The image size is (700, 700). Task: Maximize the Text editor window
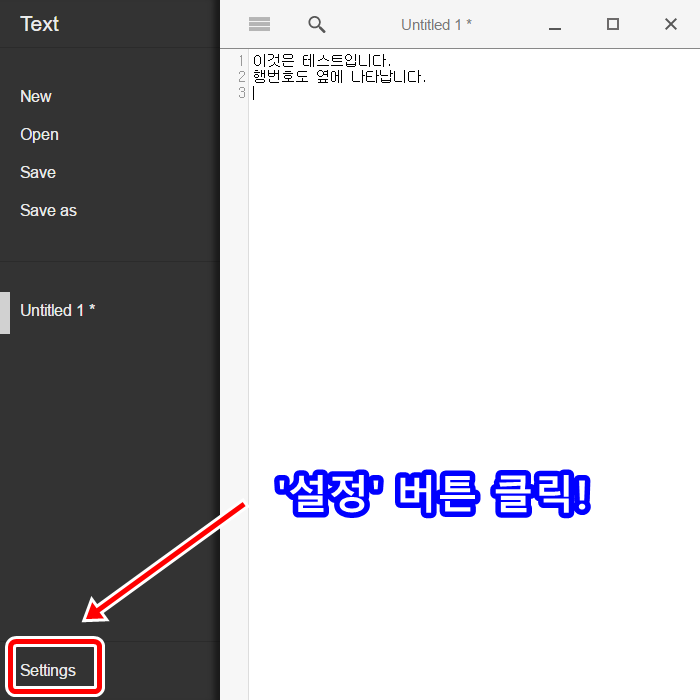[x=613, y=24]
